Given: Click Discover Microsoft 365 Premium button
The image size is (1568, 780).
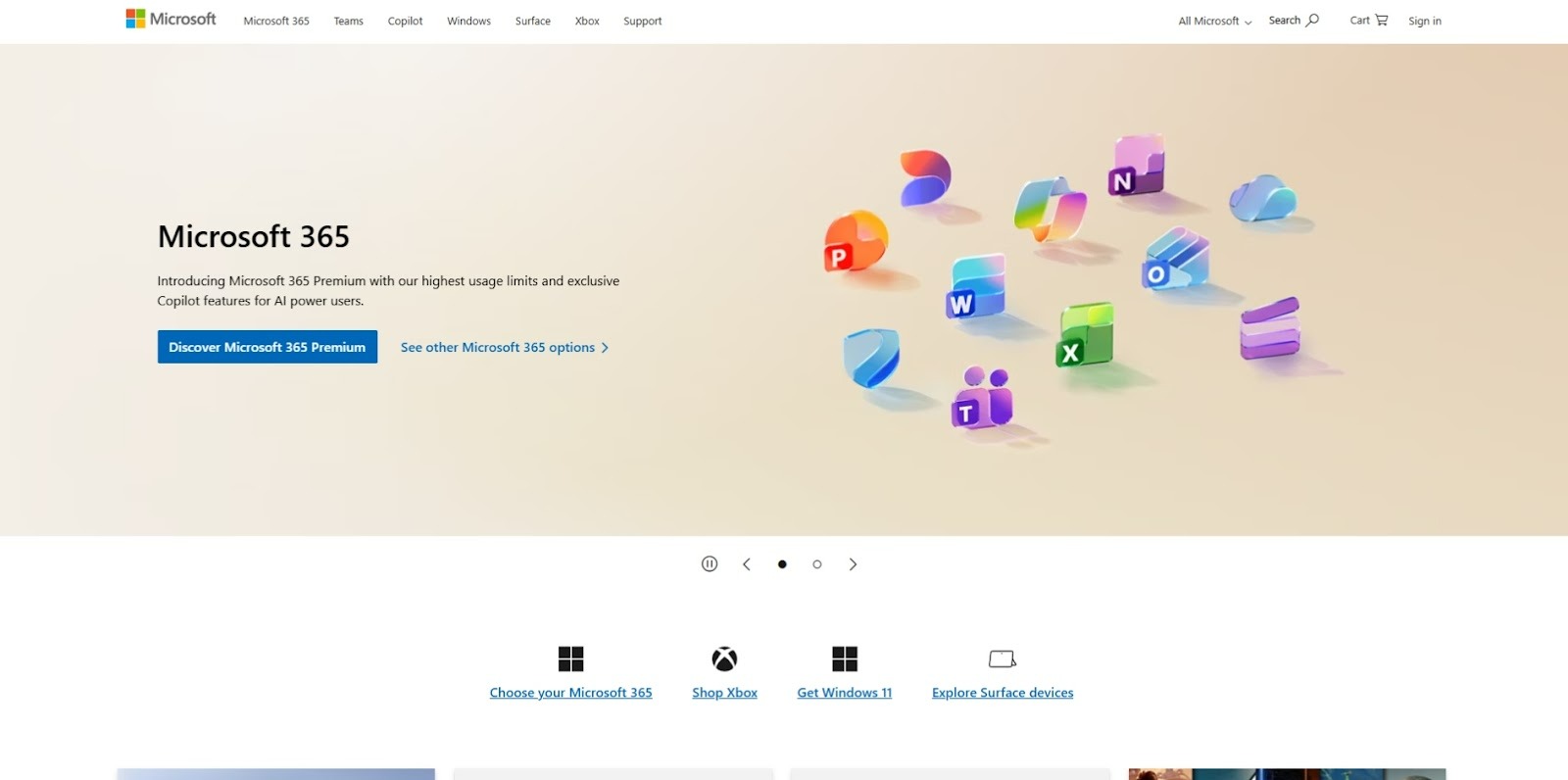Looking at the screenshot, I should 268,347.
